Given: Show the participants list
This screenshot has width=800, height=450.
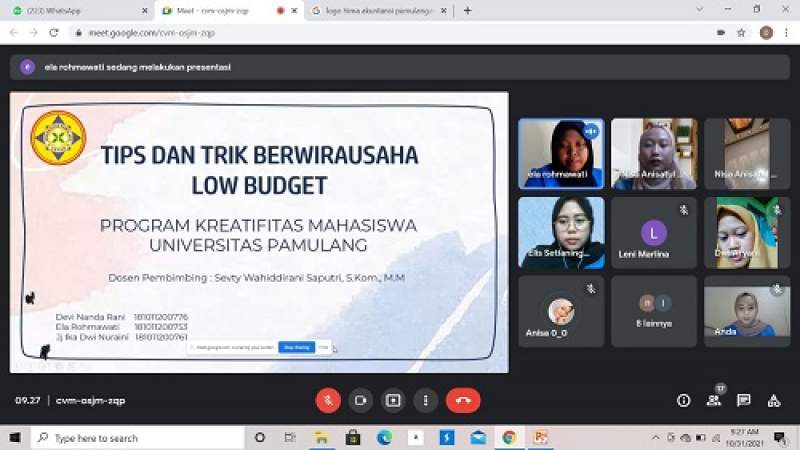Looking at the screenshot, I should click(714, 401).
